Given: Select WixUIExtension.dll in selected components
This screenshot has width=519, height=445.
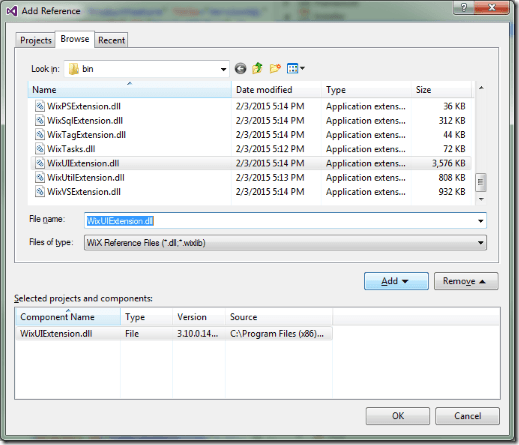Looking at the screenshot, I should click(x=56, y=334).
